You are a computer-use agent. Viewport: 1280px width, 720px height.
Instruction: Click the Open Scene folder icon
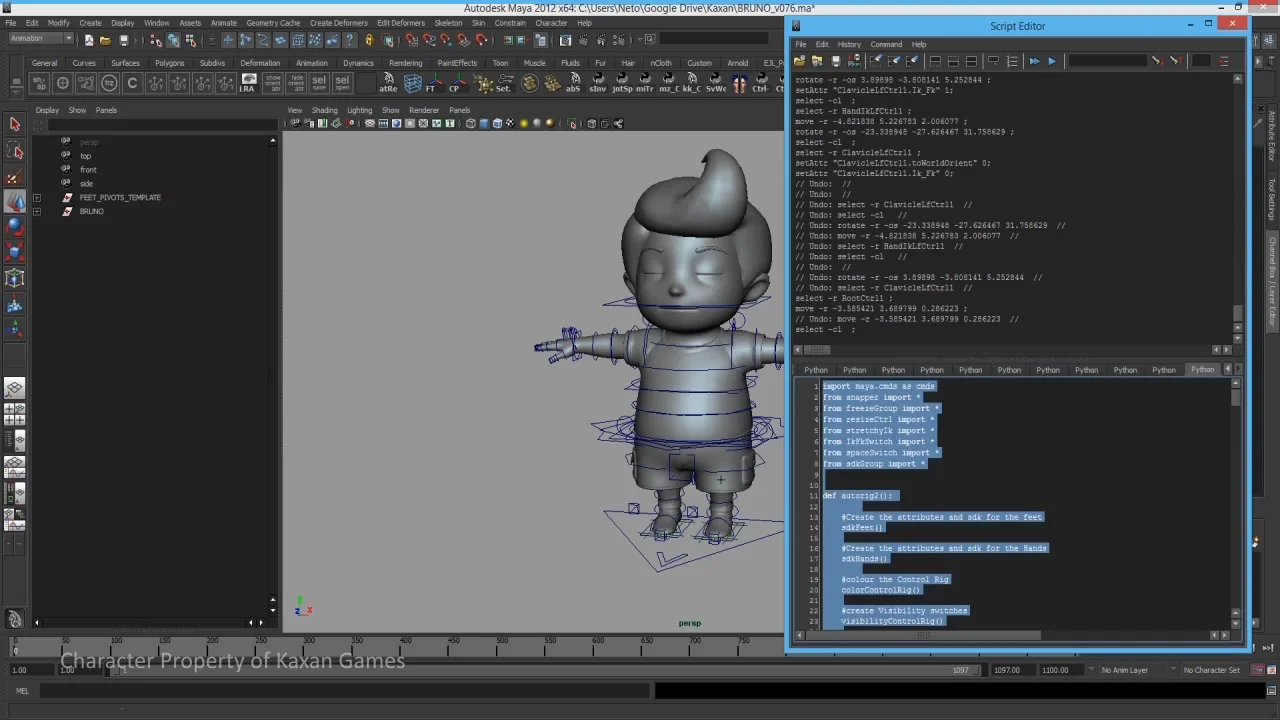(x=105, y=40)
